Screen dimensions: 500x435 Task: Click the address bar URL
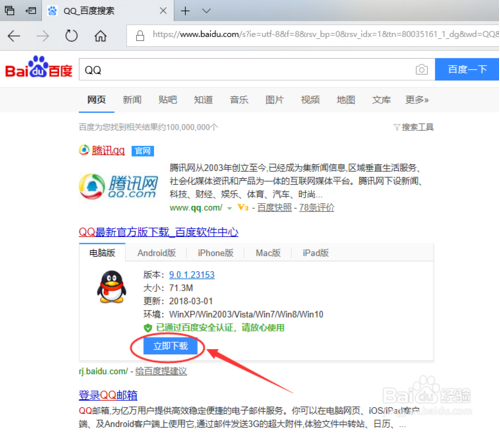click(325, 34)
